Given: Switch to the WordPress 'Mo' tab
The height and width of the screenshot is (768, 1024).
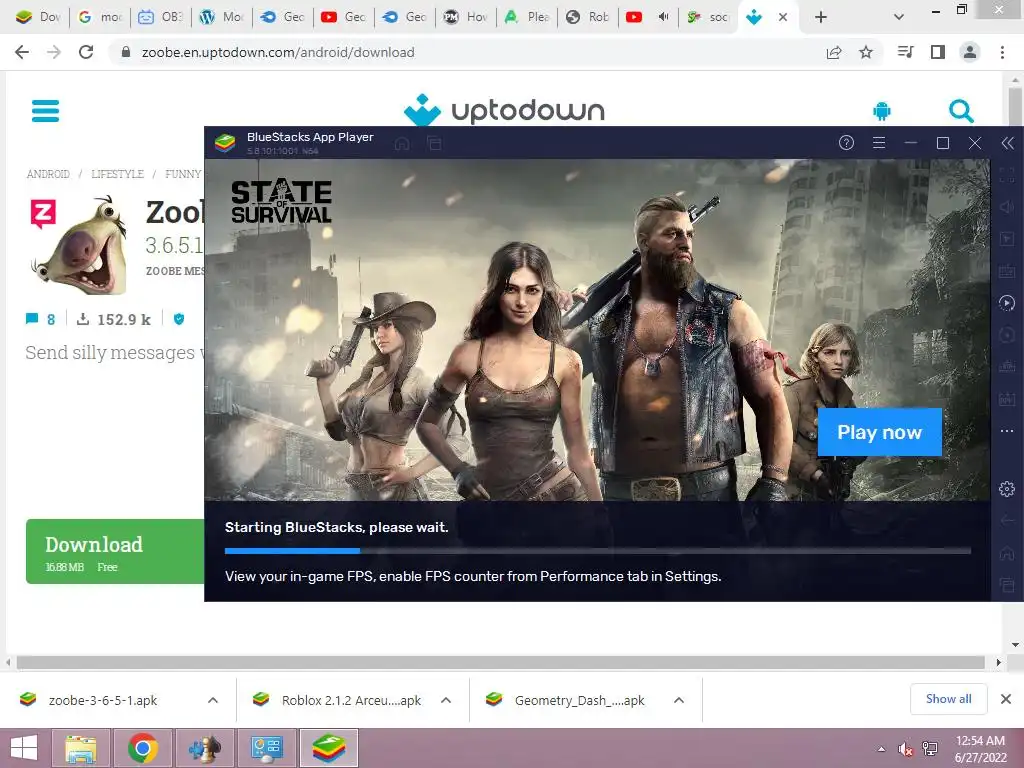Looking at the screenshot, I should 222,17.
